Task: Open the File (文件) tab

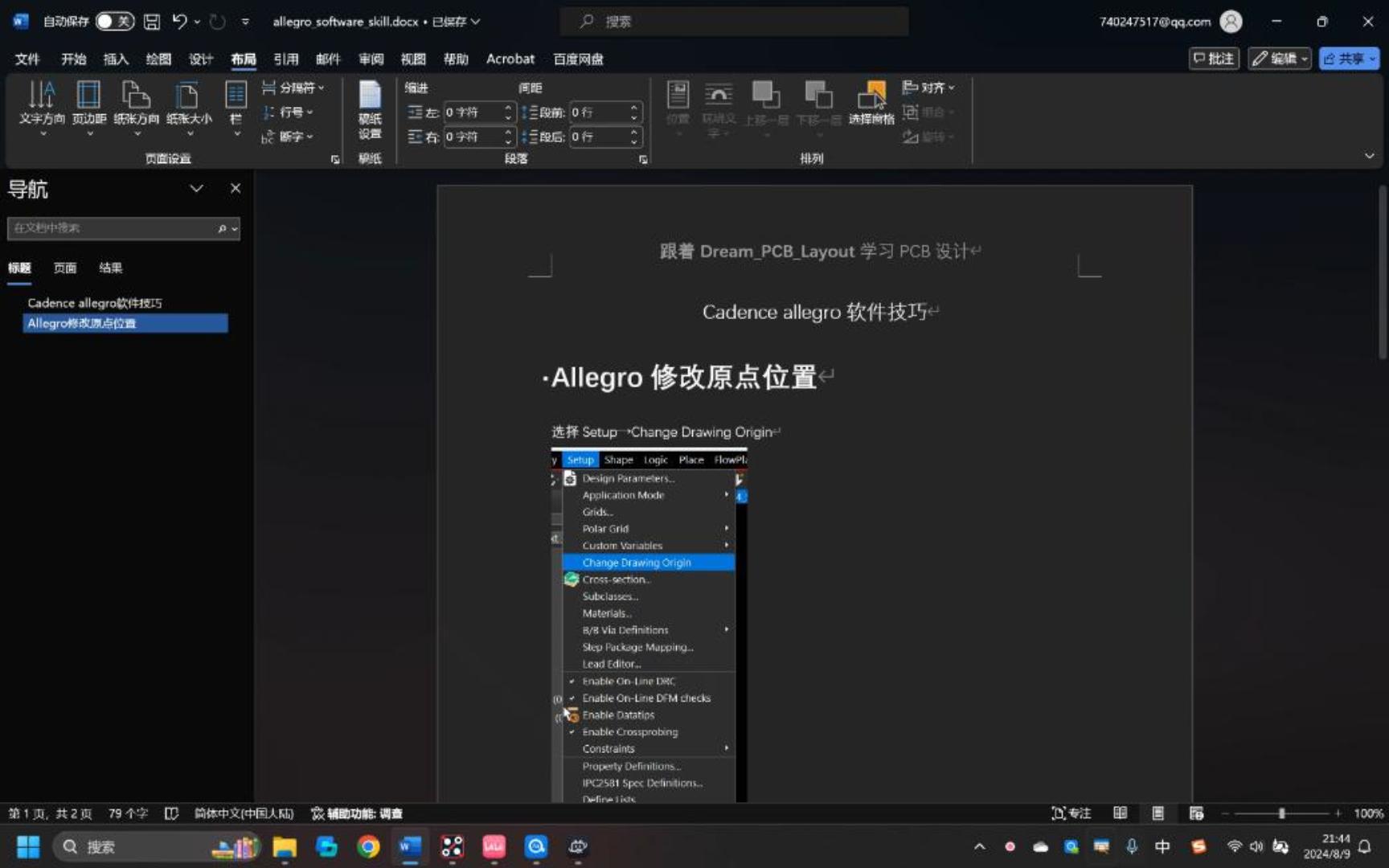Action: coord(27,59)
